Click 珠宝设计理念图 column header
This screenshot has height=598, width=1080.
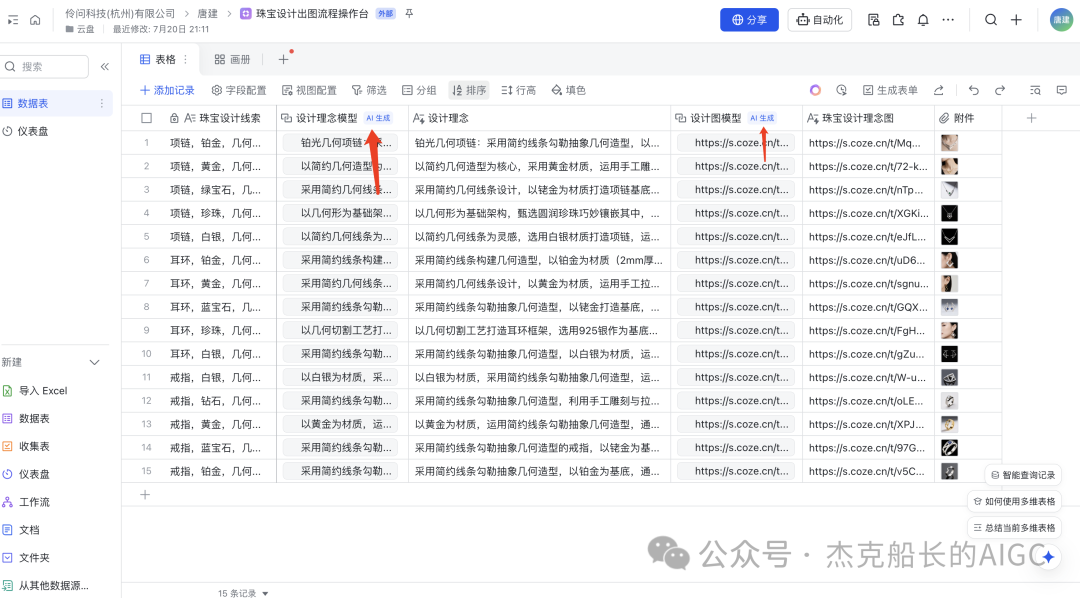[x=868, y=118]
